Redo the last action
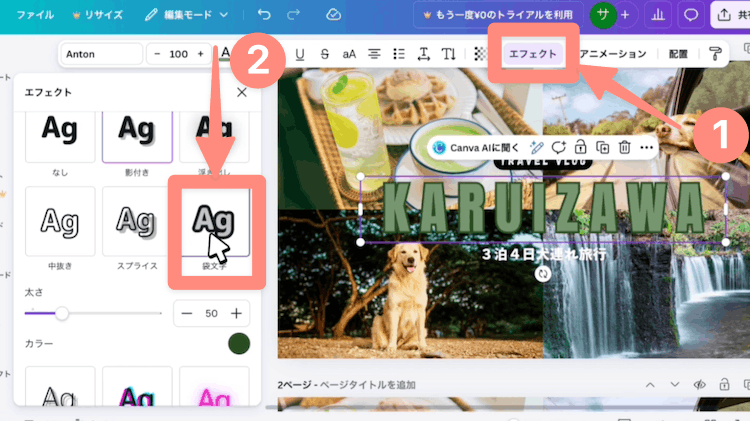 pyautogui.click(x=293, y=15)
